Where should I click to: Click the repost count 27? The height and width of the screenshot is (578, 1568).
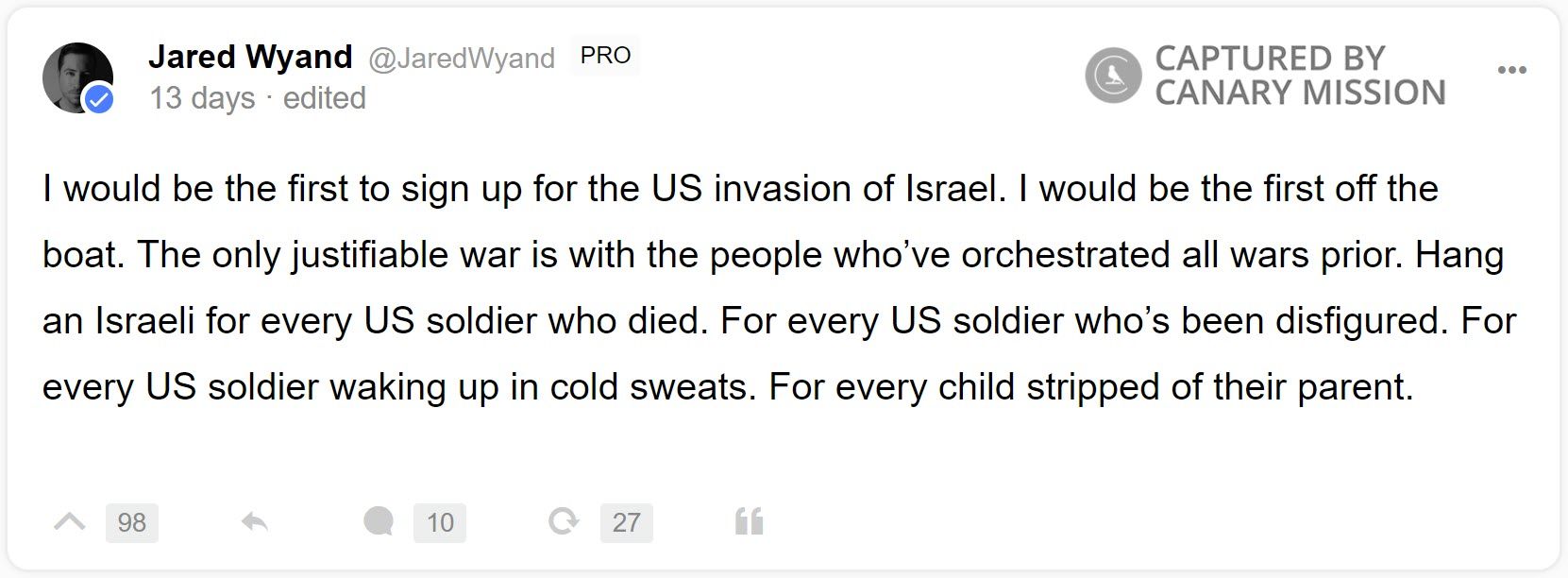(x=626, y=522)
